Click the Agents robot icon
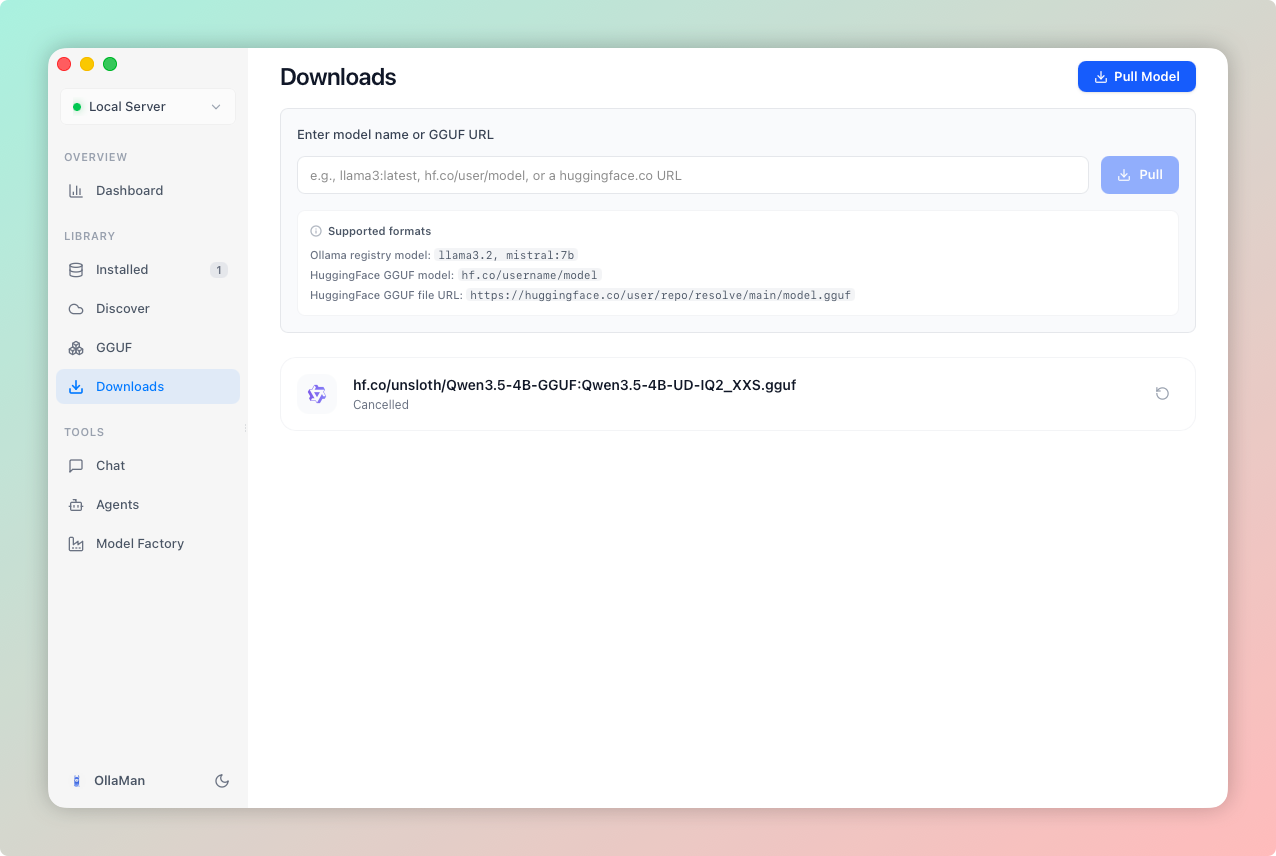This screenshot has width=1276, height=856. [x=76, y=505]
